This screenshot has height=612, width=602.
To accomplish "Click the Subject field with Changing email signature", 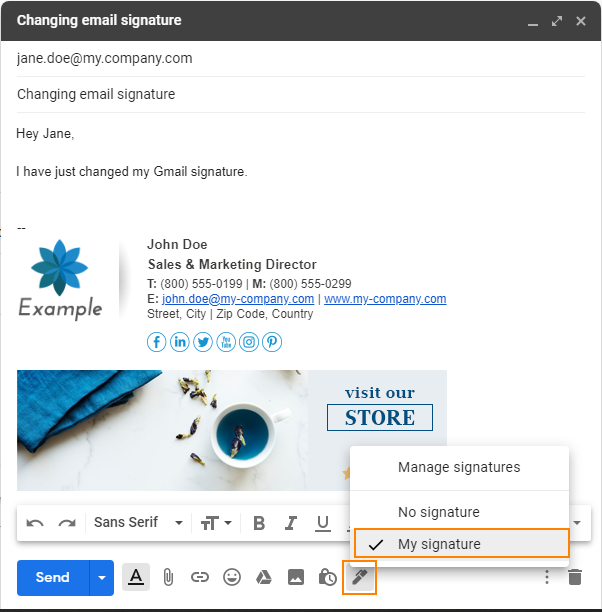I will tap(300, 94).
